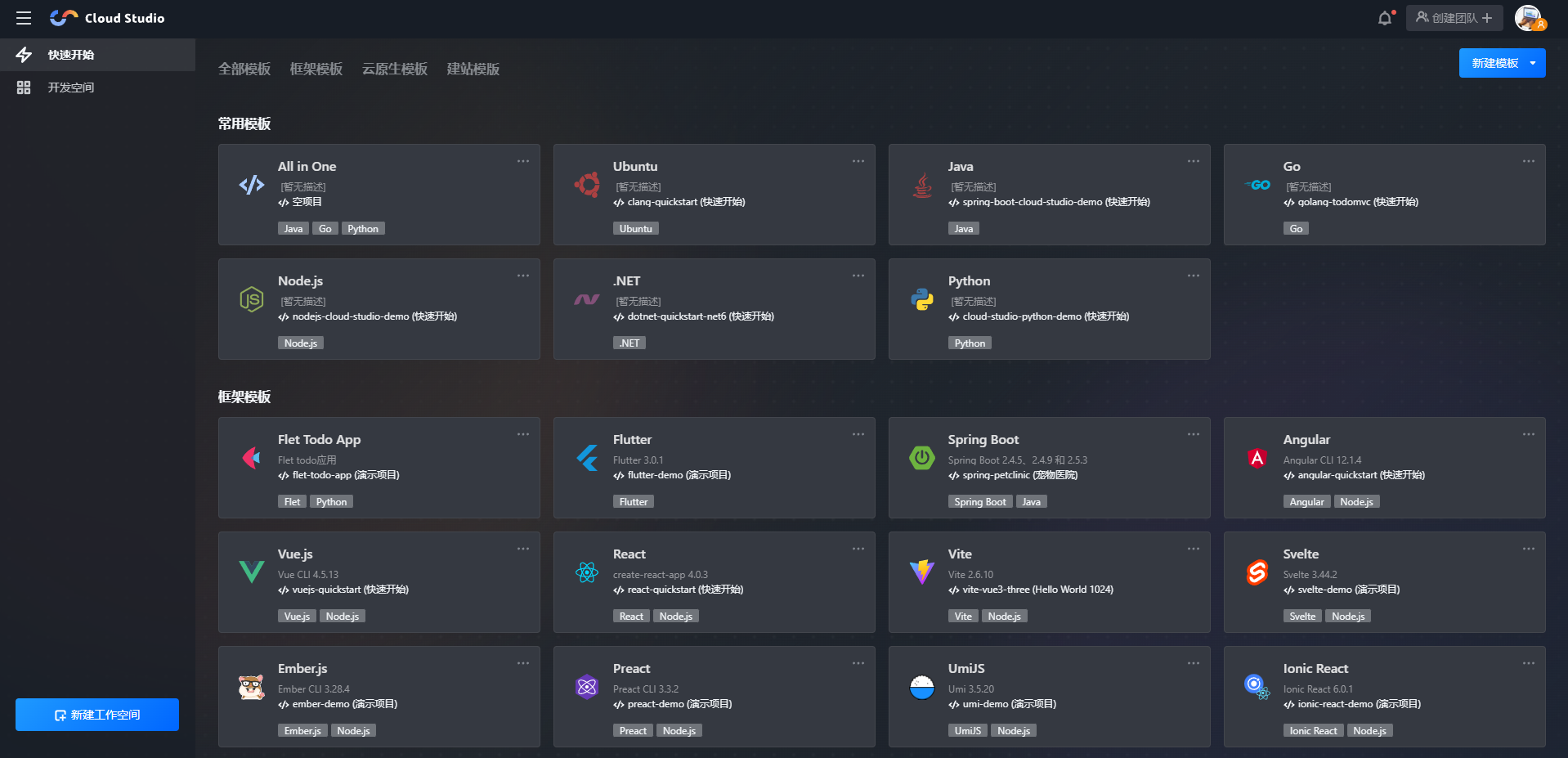1568x758 pixels.
Task: Open the All in One card more menu
Action: (523, 161)
